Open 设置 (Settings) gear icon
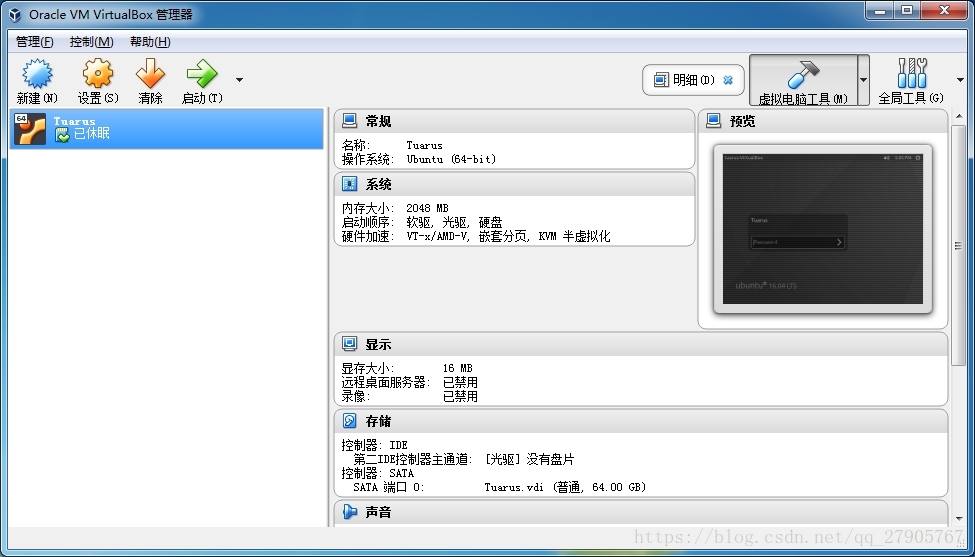 [98, 74]
